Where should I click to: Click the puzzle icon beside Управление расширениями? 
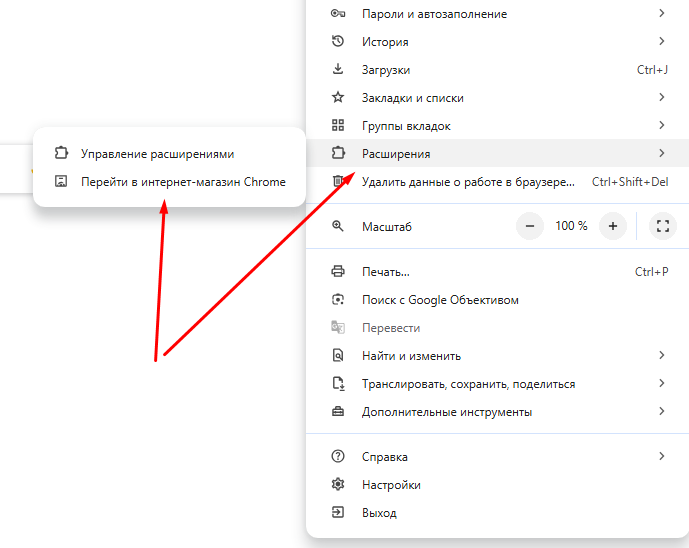point(61,153)
